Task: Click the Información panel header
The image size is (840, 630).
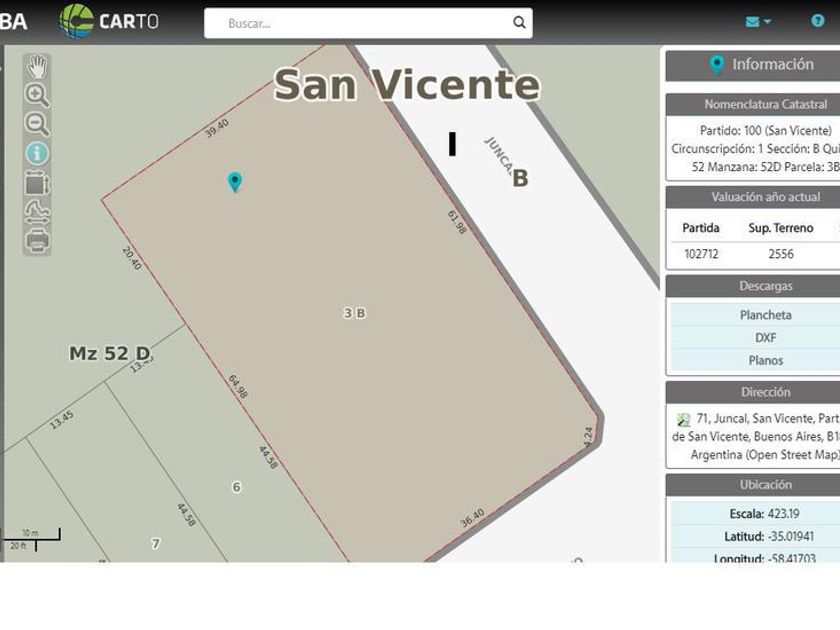Action: pyautogui.click(x=753, y=65)
